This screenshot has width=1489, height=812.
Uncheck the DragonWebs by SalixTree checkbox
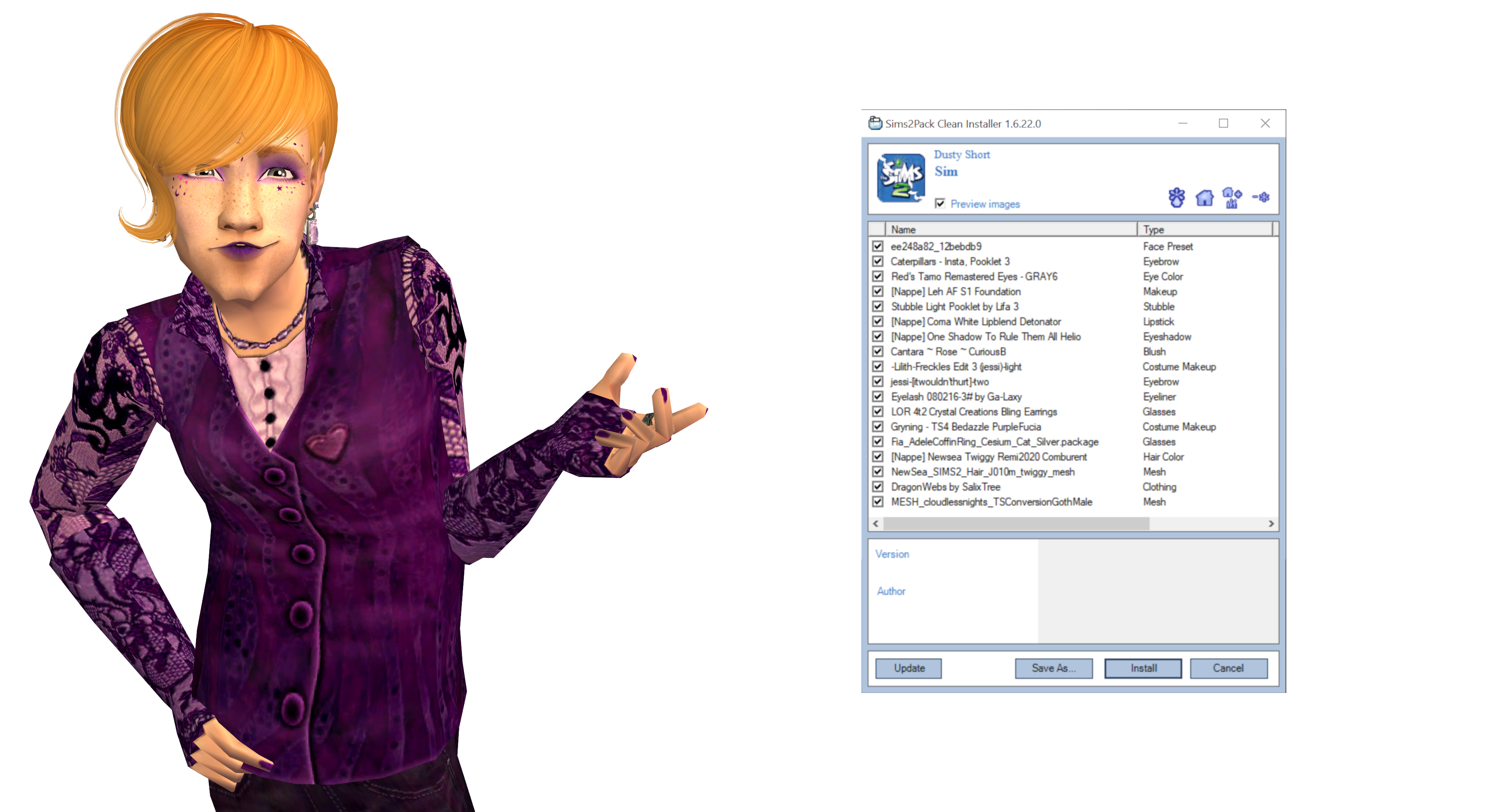[878, 487]
